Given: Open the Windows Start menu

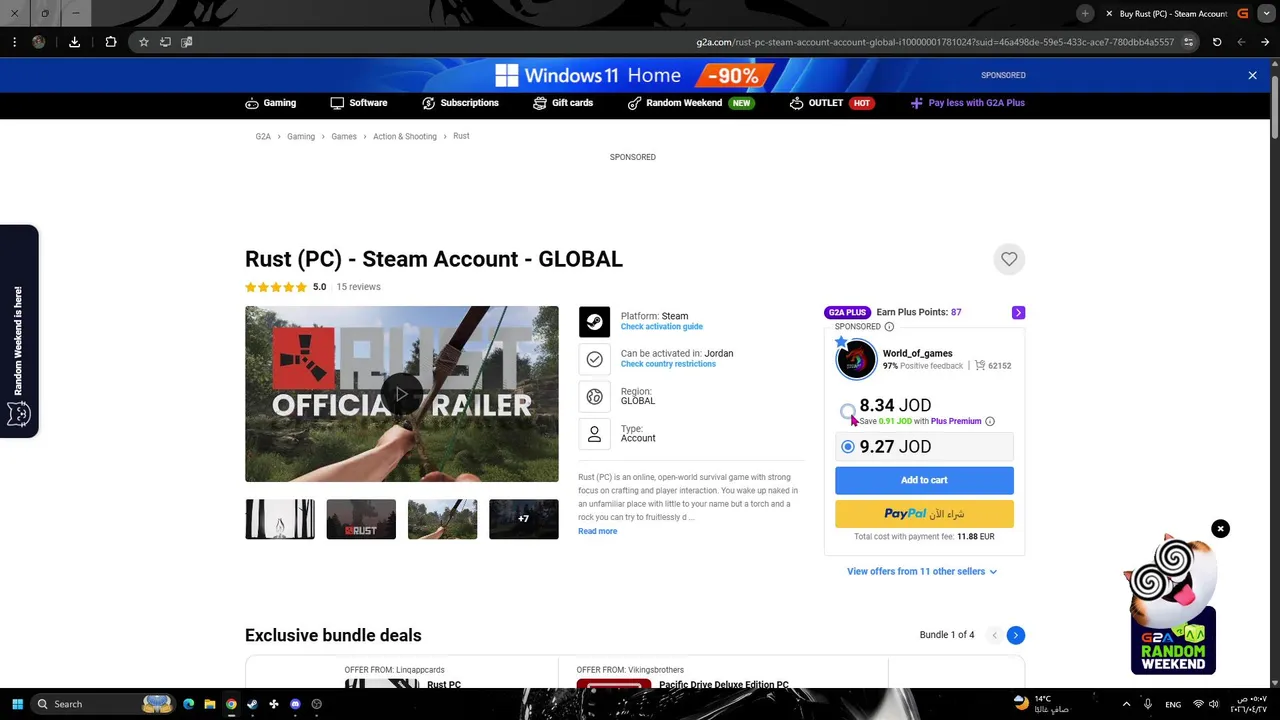Looking at the screenshot, I should click(x=16, y=704).
